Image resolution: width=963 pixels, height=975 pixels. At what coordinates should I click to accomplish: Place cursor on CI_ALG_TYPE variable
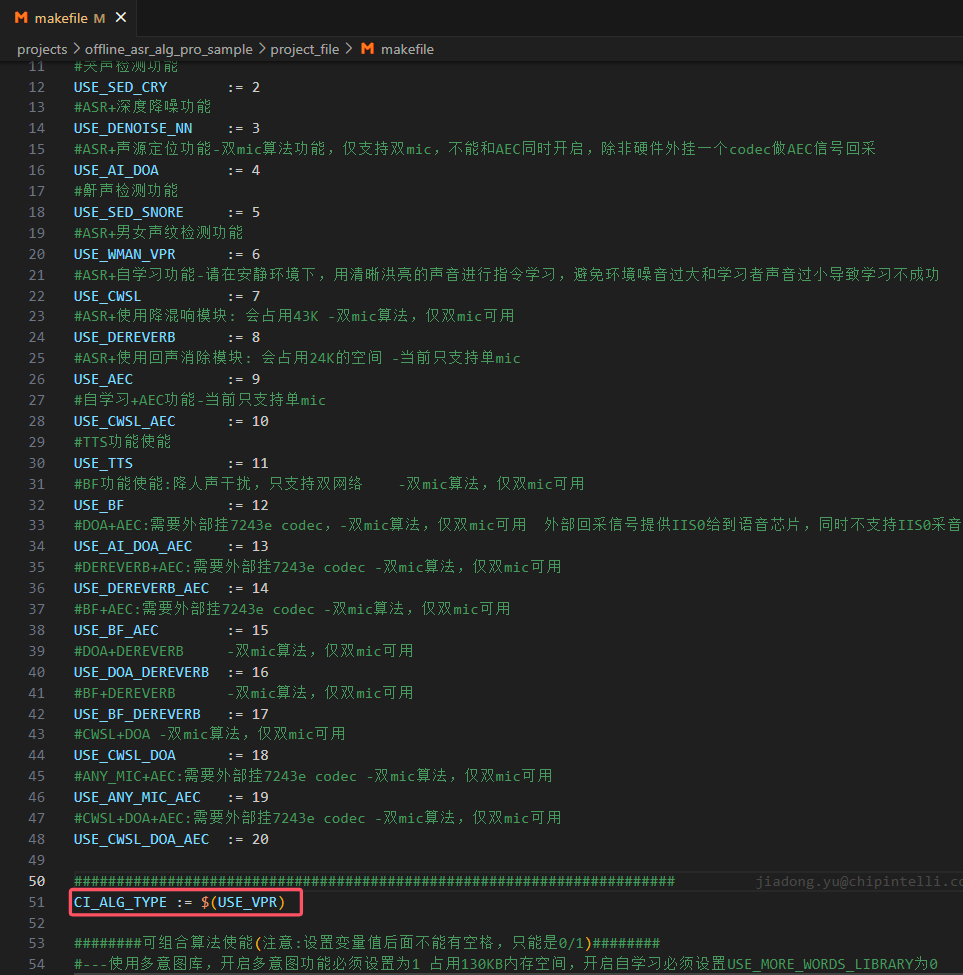120,902
